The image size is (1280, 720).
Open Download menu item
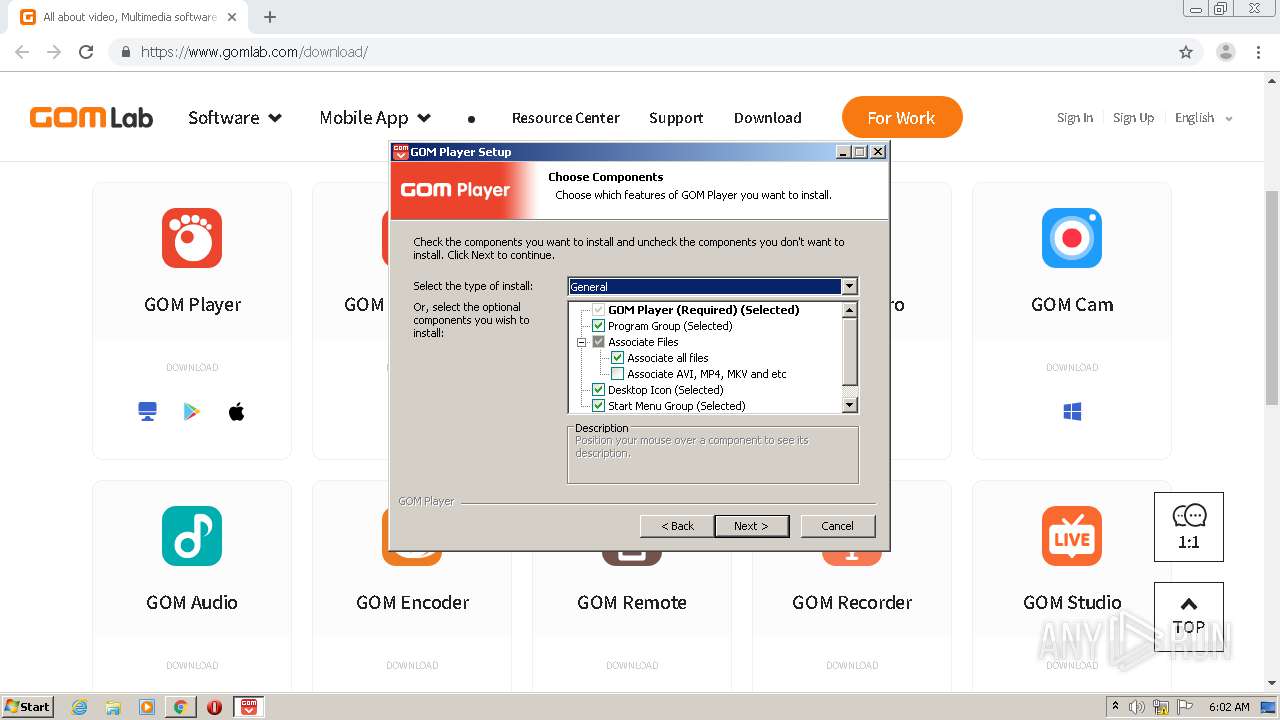pyautogui.click(x=768, y=118)
